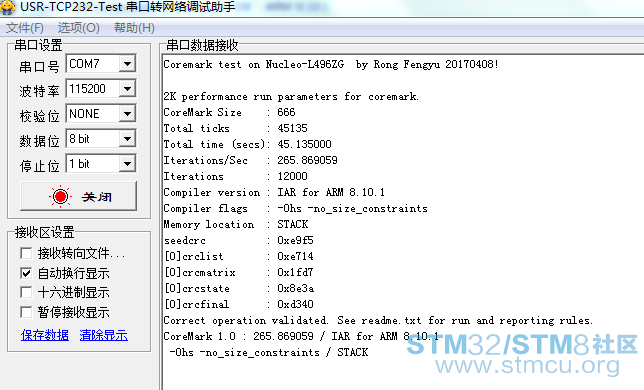644x390 pixels.
Task: Click the 关闭 serial port button
Action: click(78, 196)
